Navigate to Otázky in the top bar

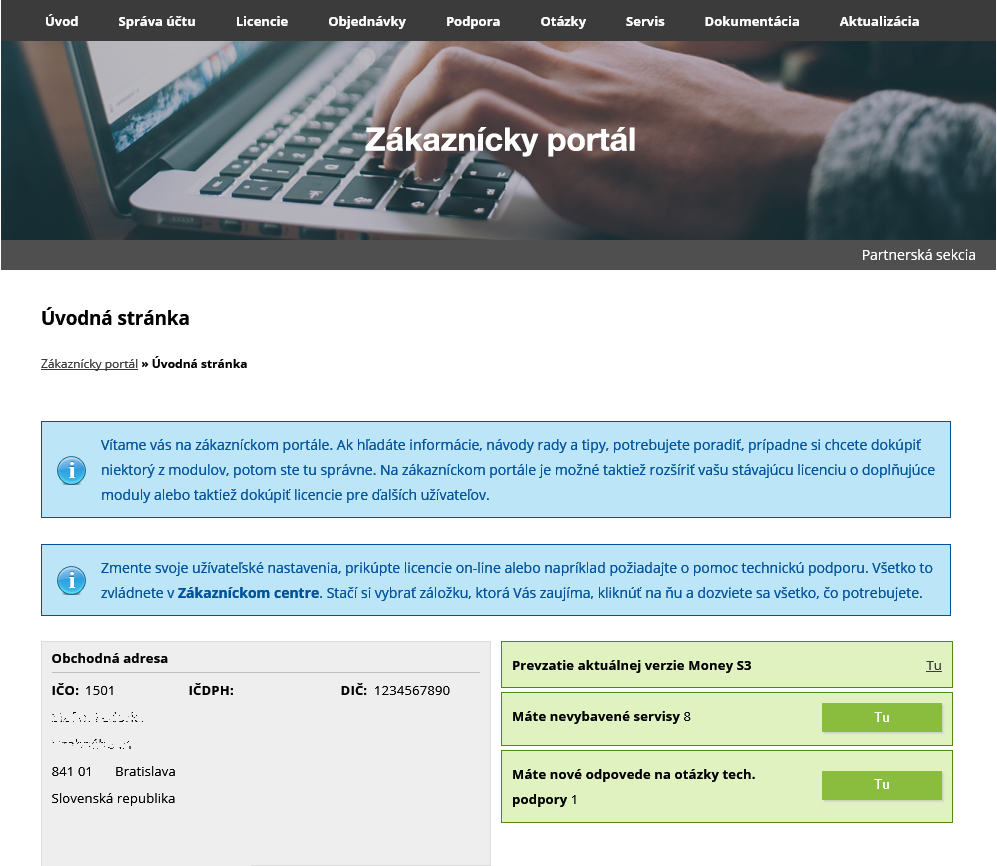click(563, 21)
